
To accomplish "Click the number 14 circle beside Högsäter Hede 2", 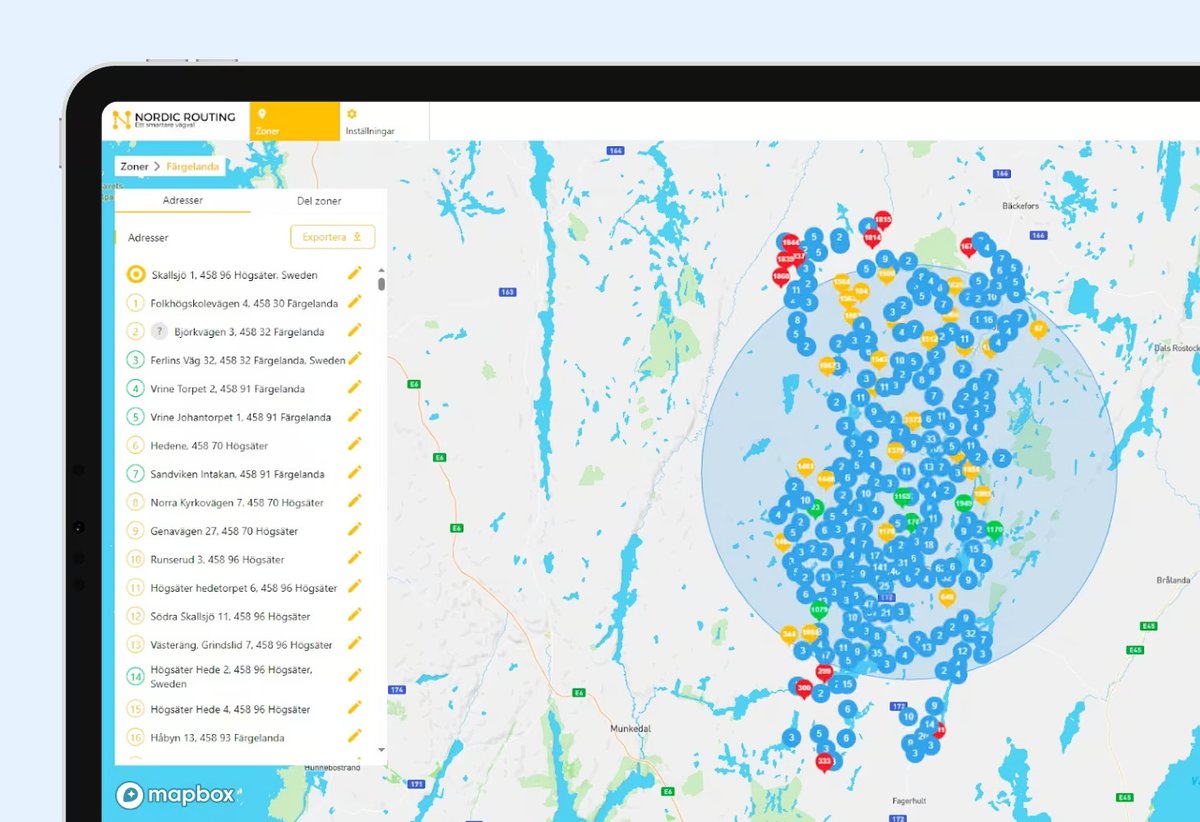I will (136, 676).
